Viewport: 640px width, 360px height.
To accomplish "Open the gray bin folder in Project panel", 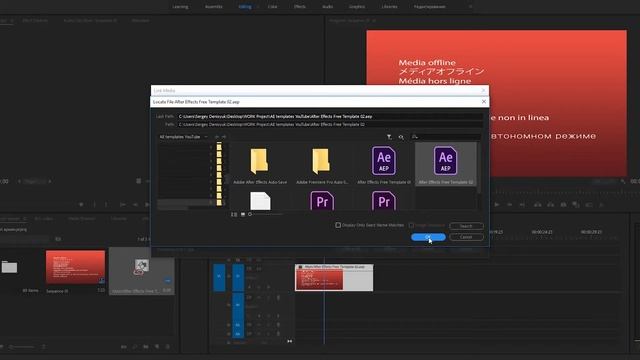I will 9,267.
